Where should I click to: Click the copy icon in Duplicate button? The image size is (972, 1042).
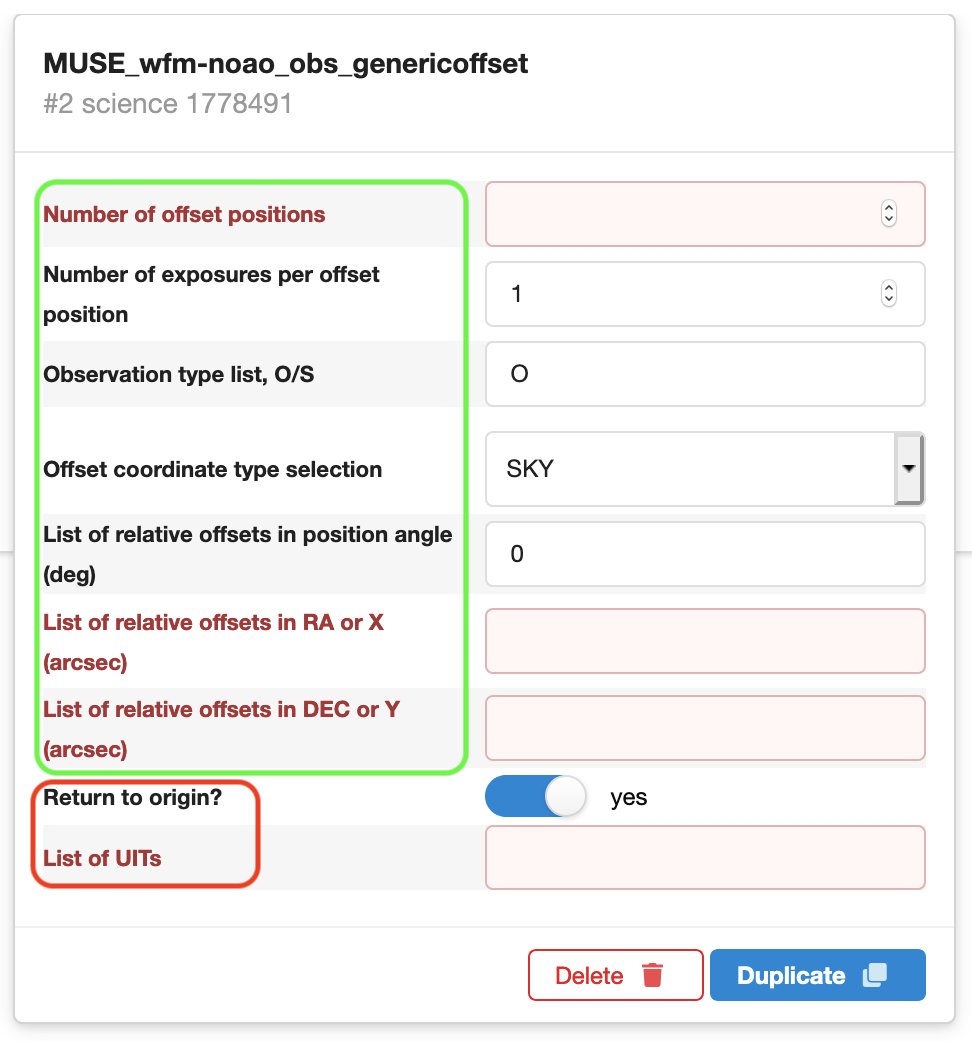[x=874, y=975]
